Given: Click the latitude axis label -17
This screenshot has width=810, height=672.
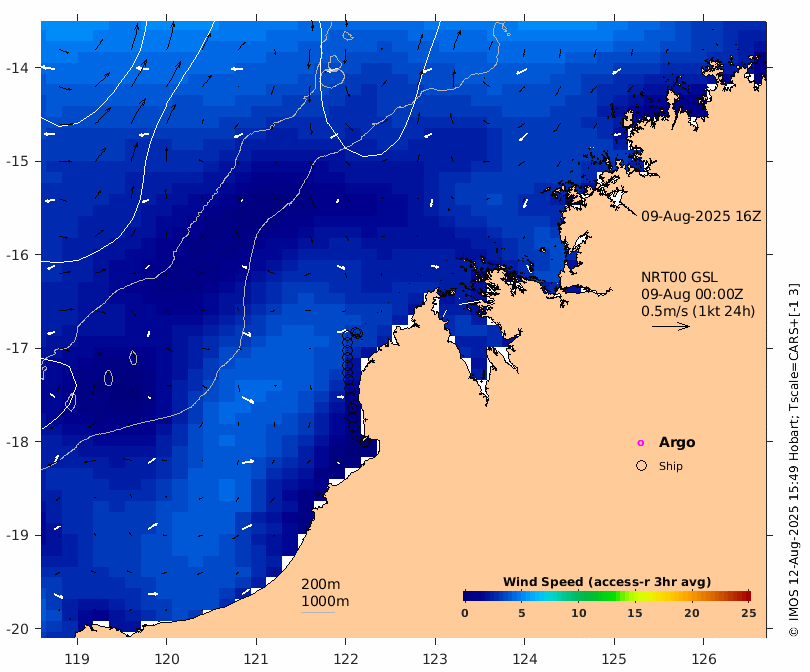Looking at the screenshot, I should (18, 348).
